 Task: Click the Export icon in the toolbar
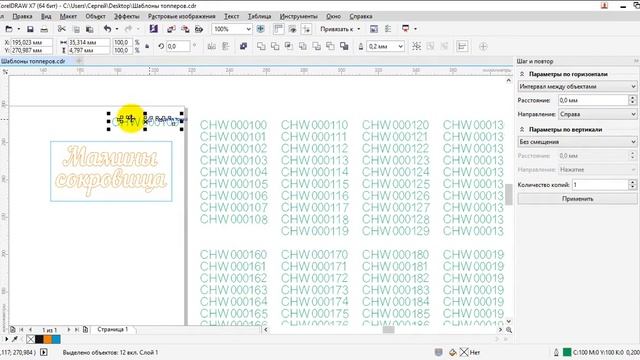pyautogui.click(x=185, y=29)
